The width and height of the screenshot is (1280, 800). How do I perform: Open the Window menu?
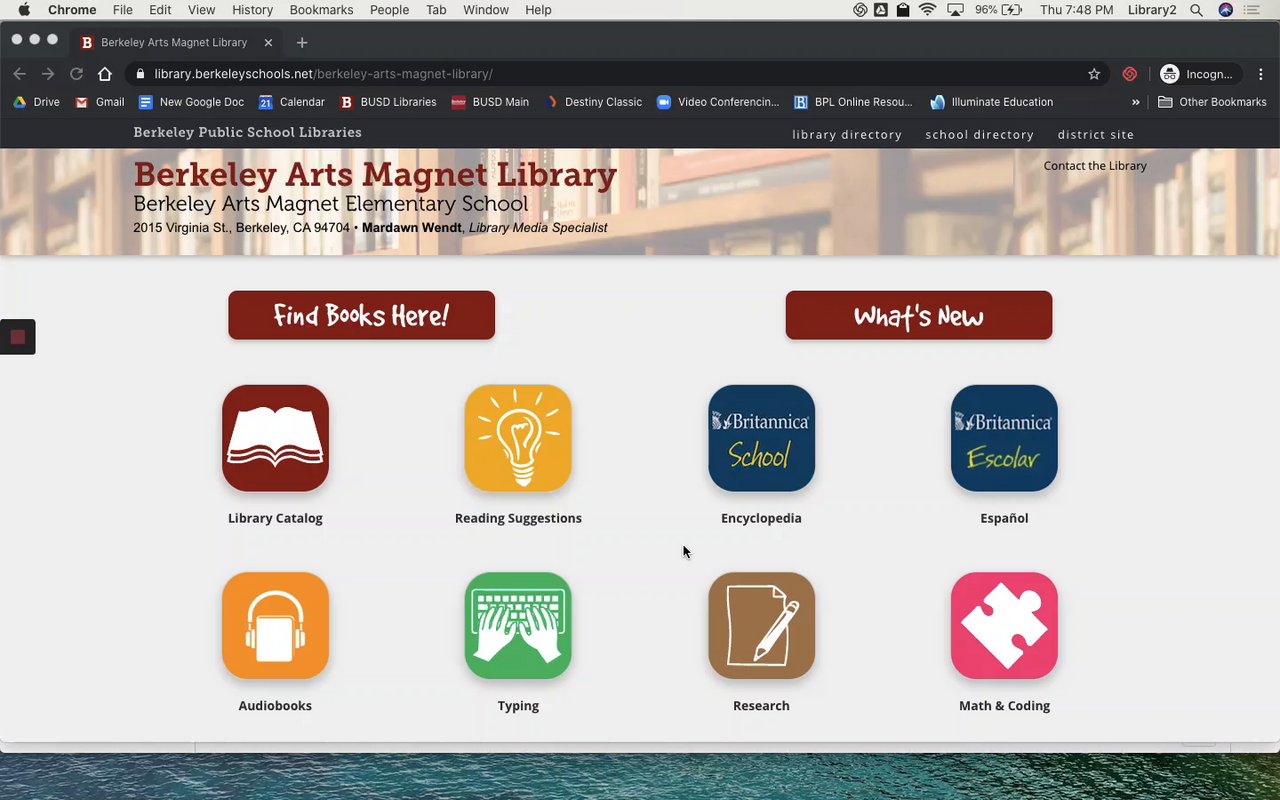point(485,10)
